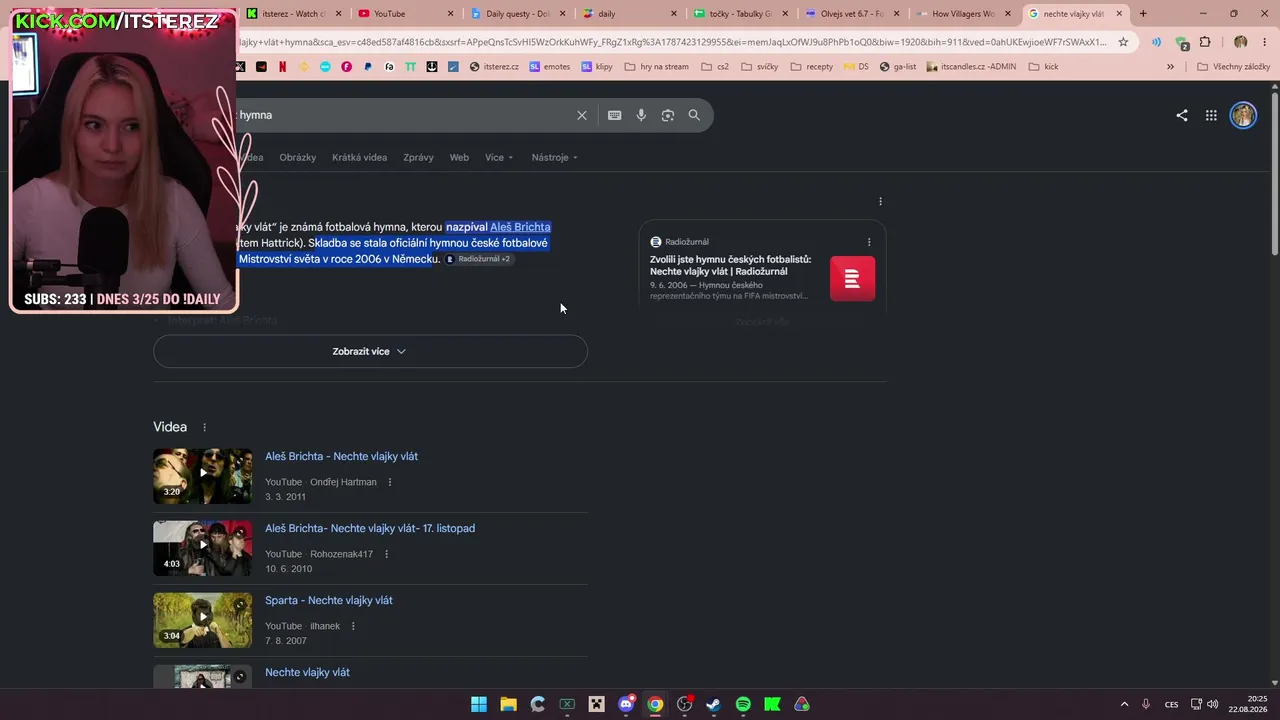Open a new browser tab

pyautogui.click(x=1143, y=14)
